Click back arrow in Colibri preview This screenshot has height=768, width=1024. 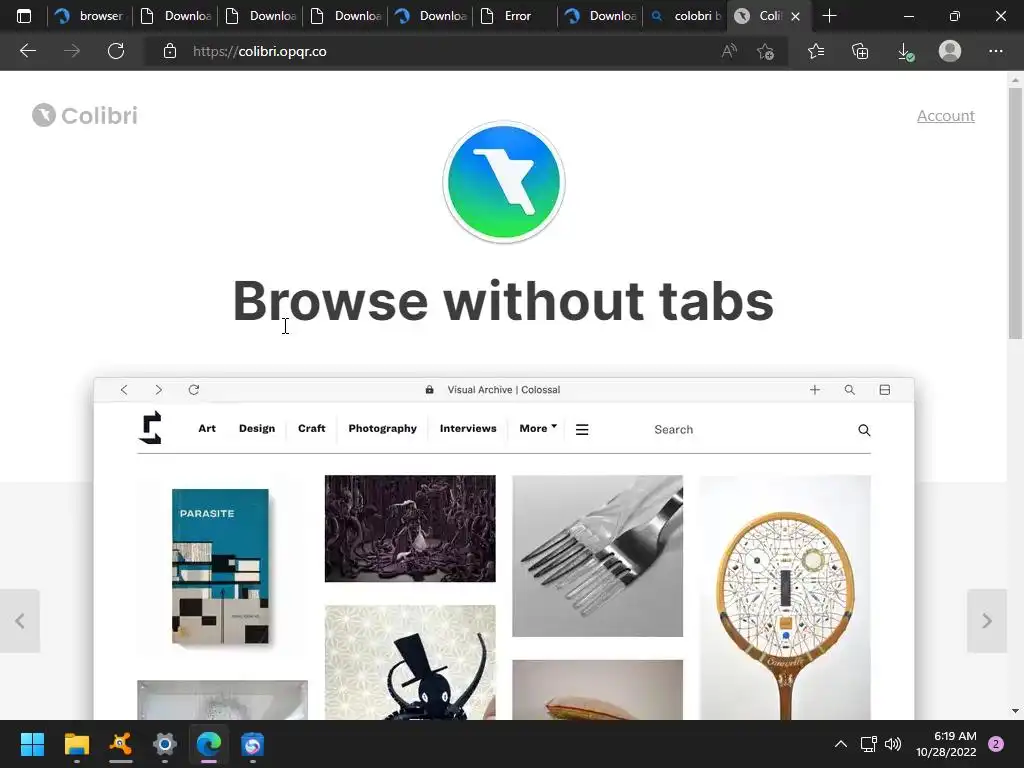pos(124,390)
